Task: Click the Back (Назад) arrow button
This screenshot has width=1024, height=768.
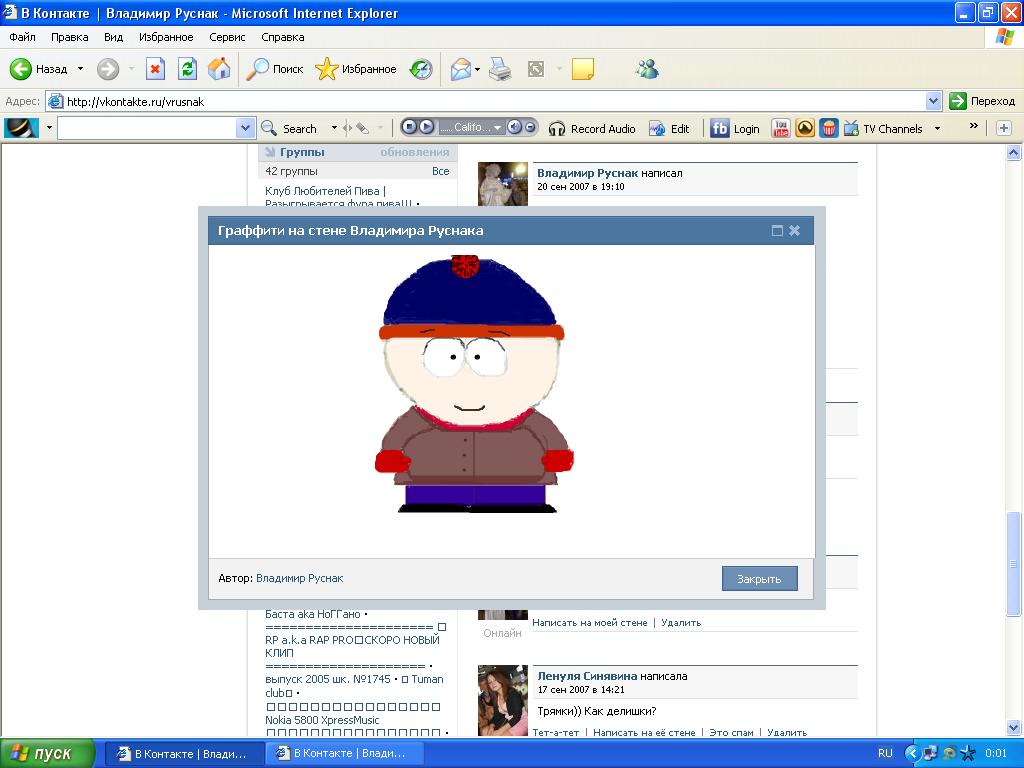Action: [x=38, y=69]
